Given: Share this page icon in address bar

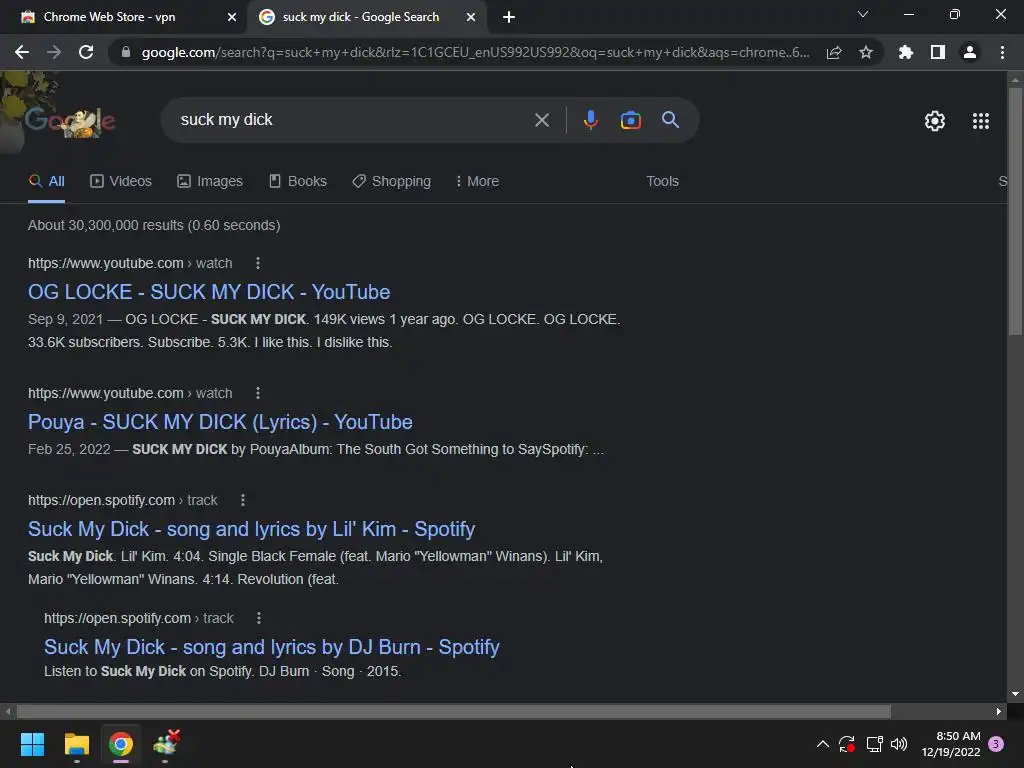Looking at the screenshot, I should [x=834, y=53].
